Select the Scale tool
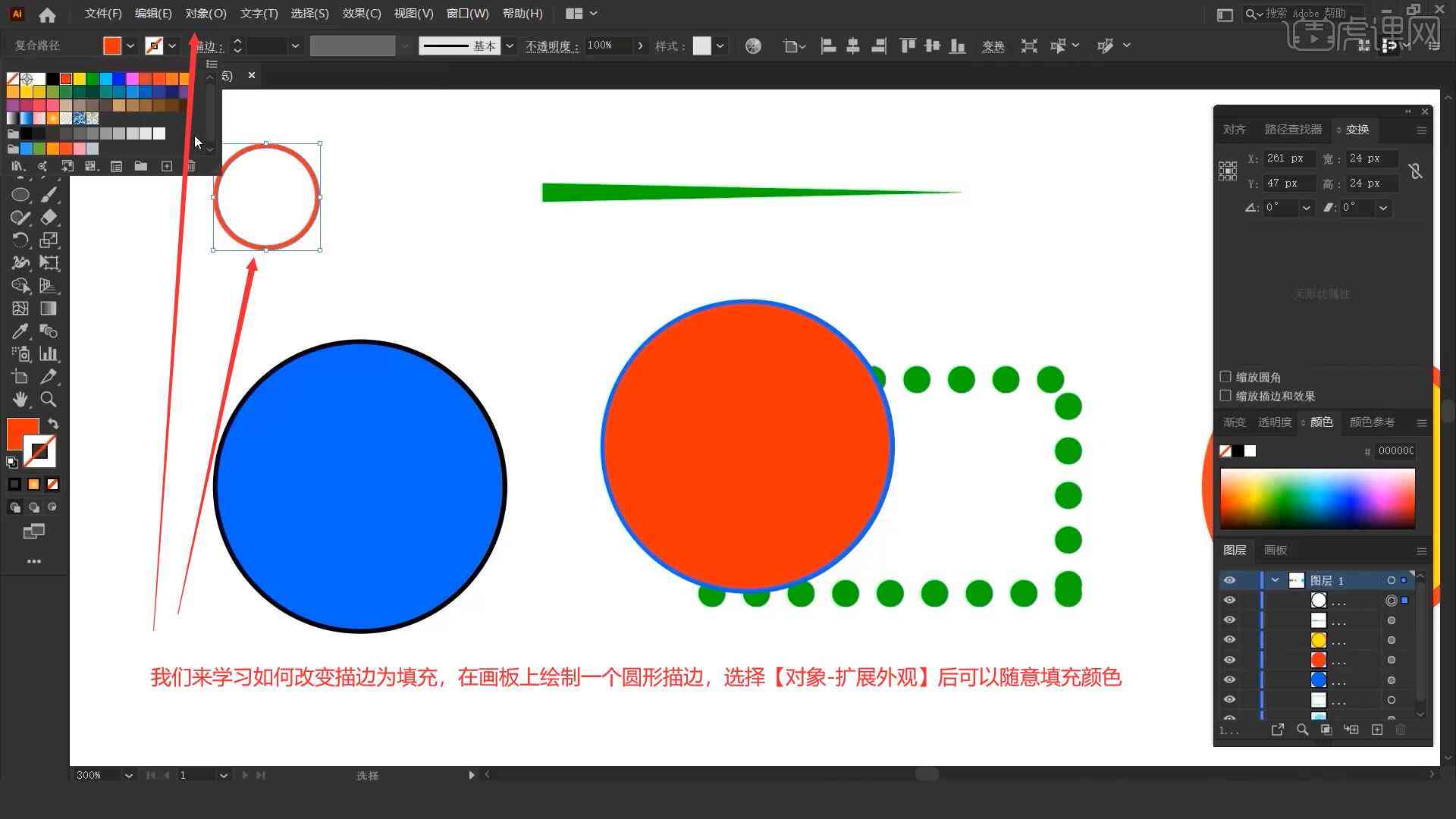 (x=49, y=240)
